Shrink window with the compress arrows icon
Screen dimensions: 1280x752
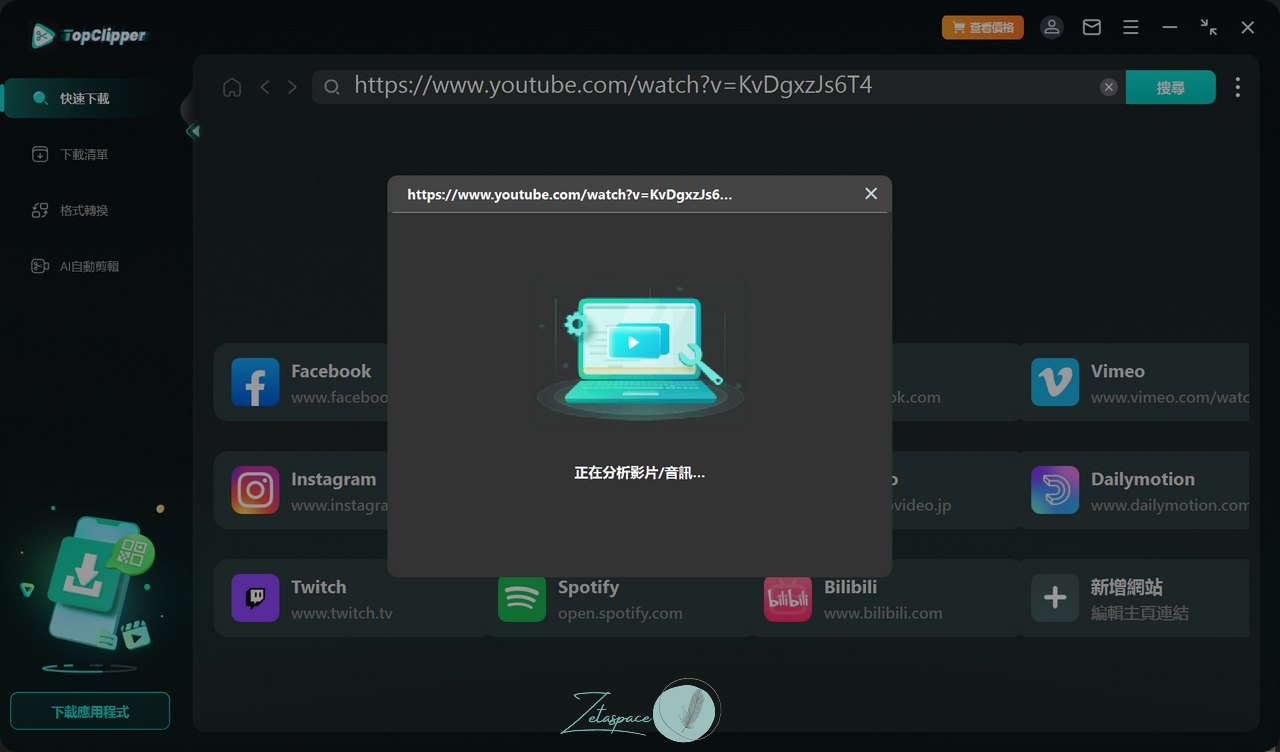[1209, 28]
